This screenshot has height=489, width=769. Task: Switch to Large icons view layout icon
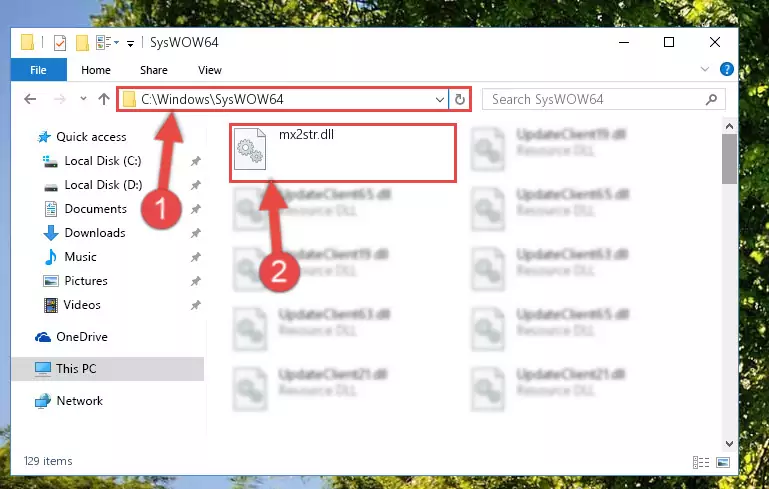(x=723, y=462)
